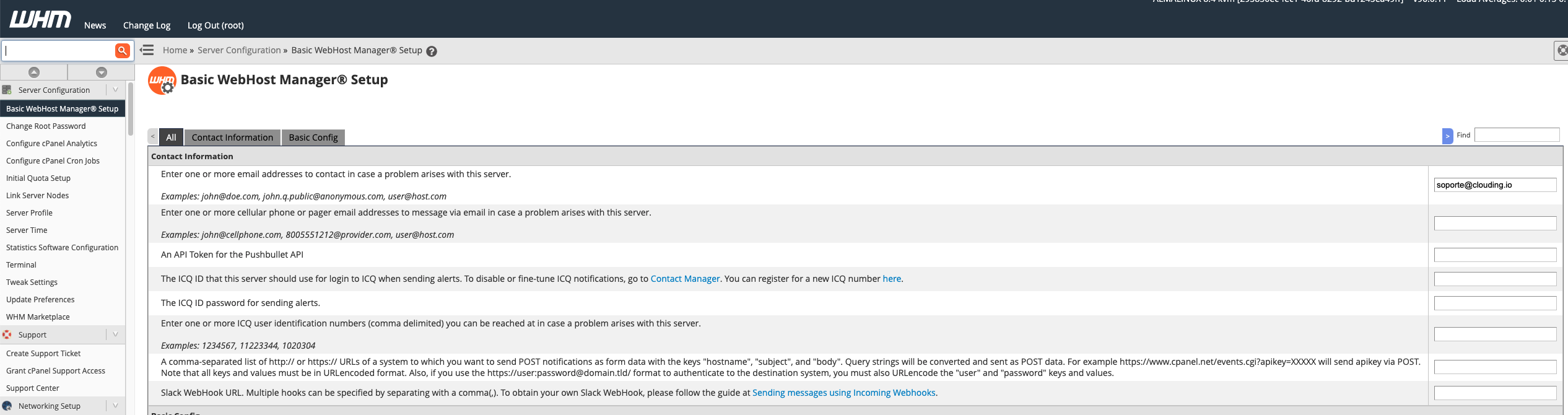Screen dimensions: 1568x415
Task: Open Support Center in sidebar
Action: click(x=33, y=388)
